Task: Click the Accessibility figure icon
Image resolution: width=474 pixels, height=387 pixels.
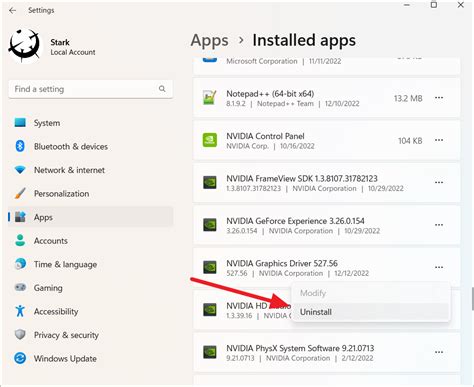Action: click(20, 311)
